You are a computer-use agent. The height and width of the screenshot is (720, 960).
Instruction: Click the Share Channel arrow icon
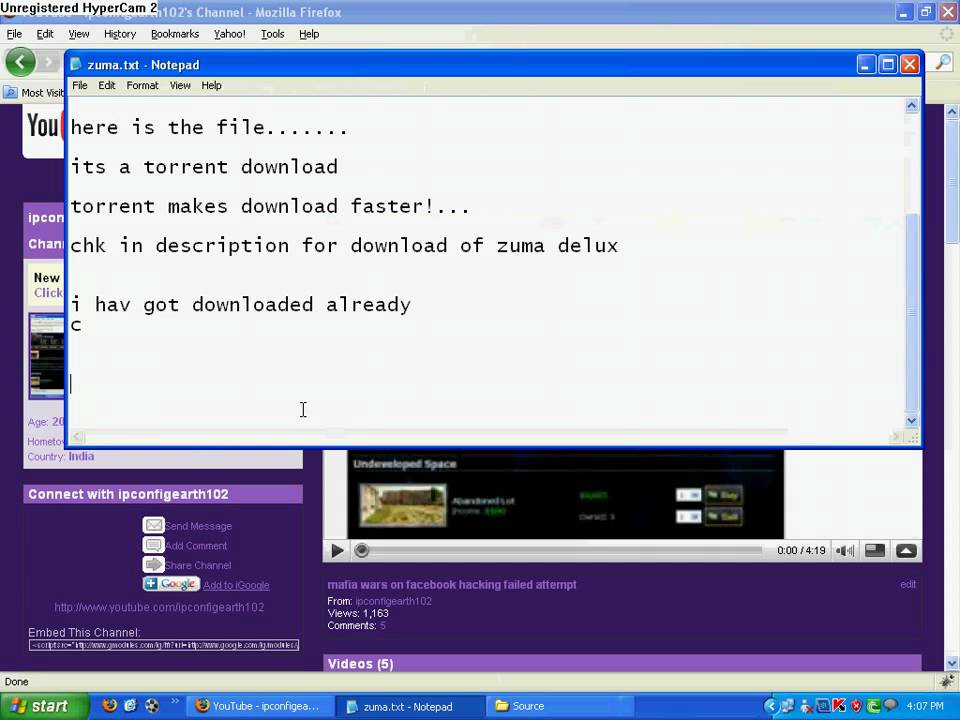coord(153,564)
